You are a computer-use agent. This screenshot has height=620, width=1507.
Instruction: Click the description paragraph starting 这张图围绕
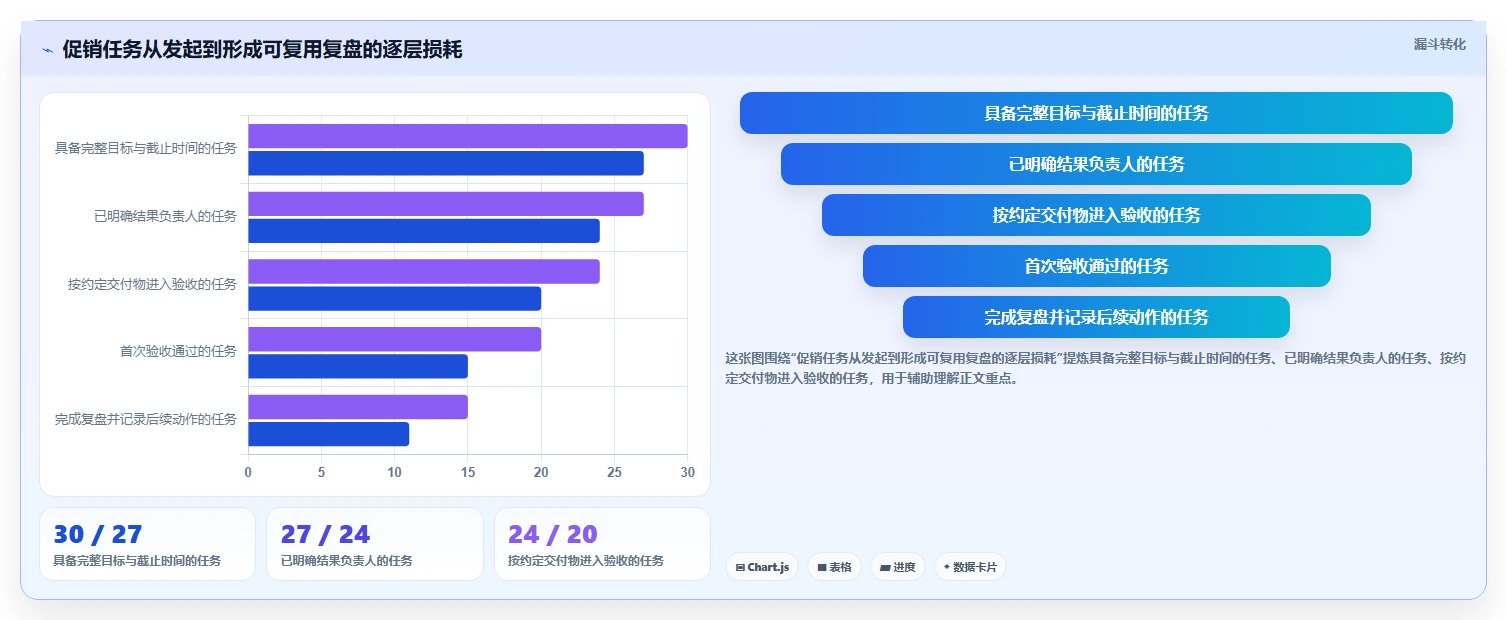[x=1096, y=368]
